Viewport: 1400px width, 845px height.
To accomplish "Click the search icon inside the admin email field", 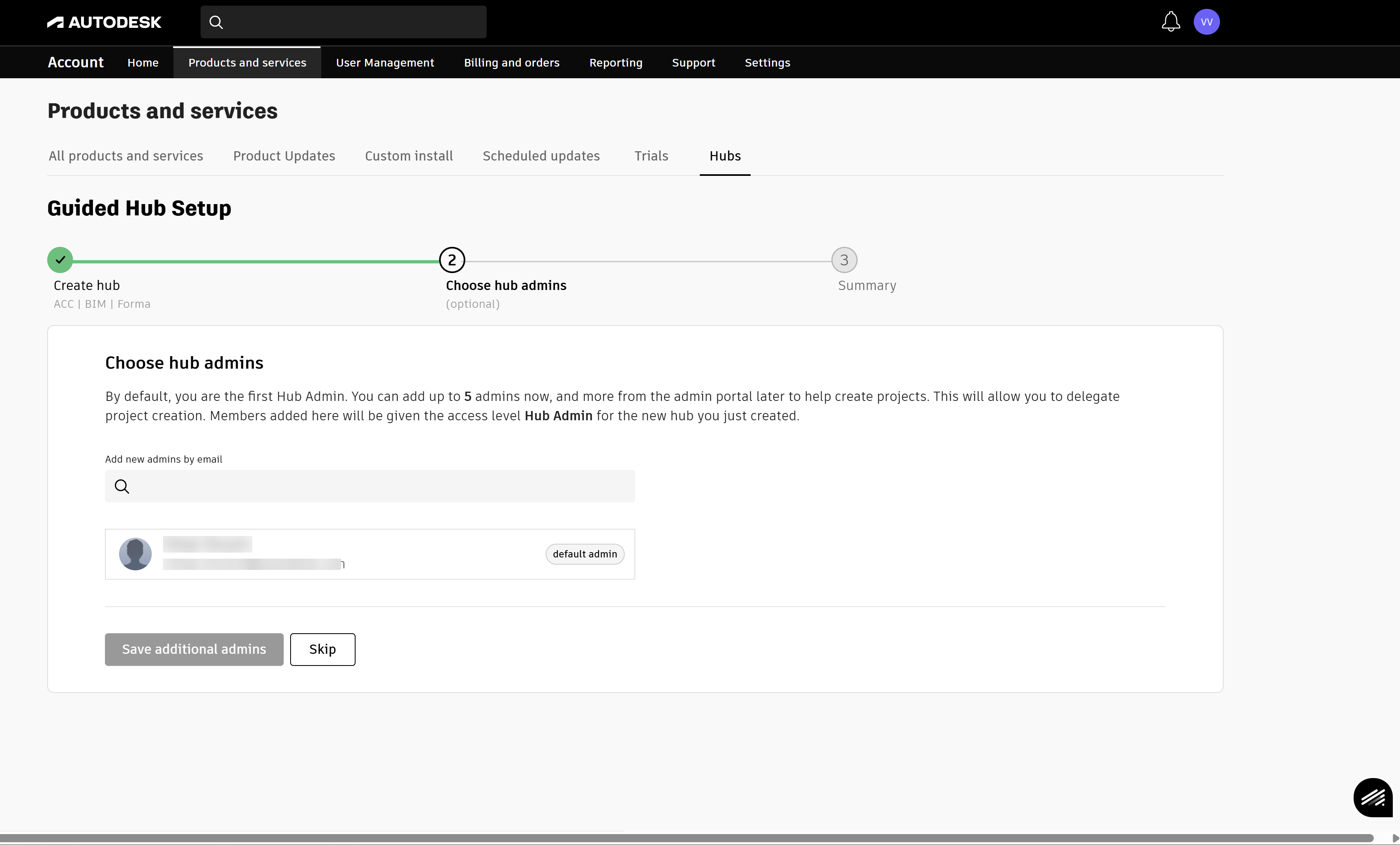I will (x=121, y=486).
